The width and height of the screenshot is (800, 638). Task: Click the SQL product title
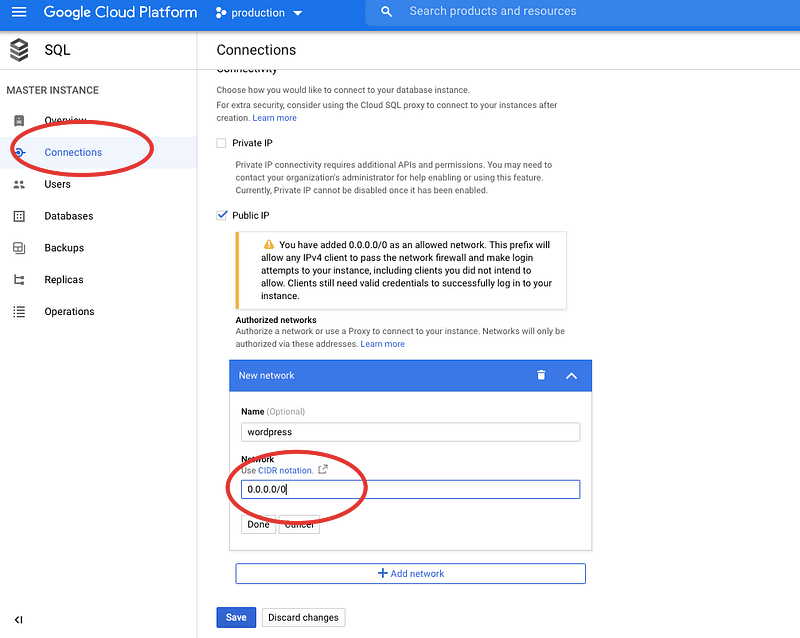(x=57, y=50)
